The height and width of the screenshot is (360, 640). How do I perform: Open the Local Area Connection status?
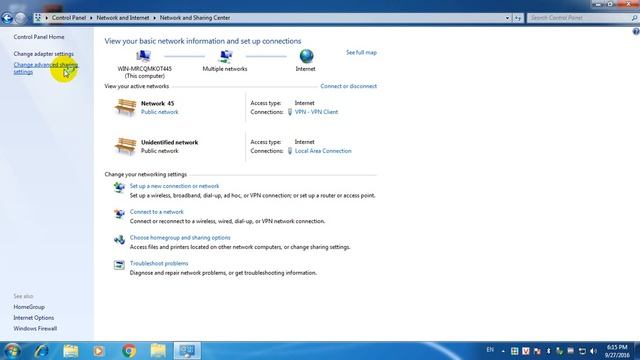click(x=323, y=151)
